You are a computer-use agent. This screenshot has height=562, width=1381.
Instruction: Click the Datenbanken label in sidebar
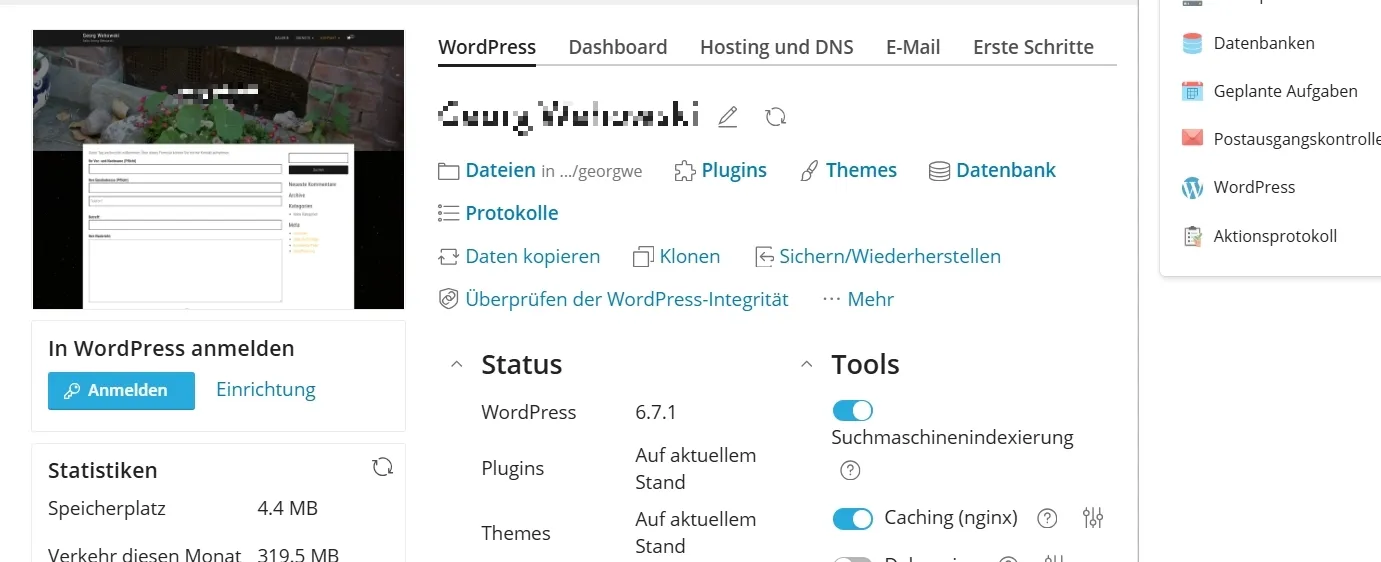[x=1264, y=43]
